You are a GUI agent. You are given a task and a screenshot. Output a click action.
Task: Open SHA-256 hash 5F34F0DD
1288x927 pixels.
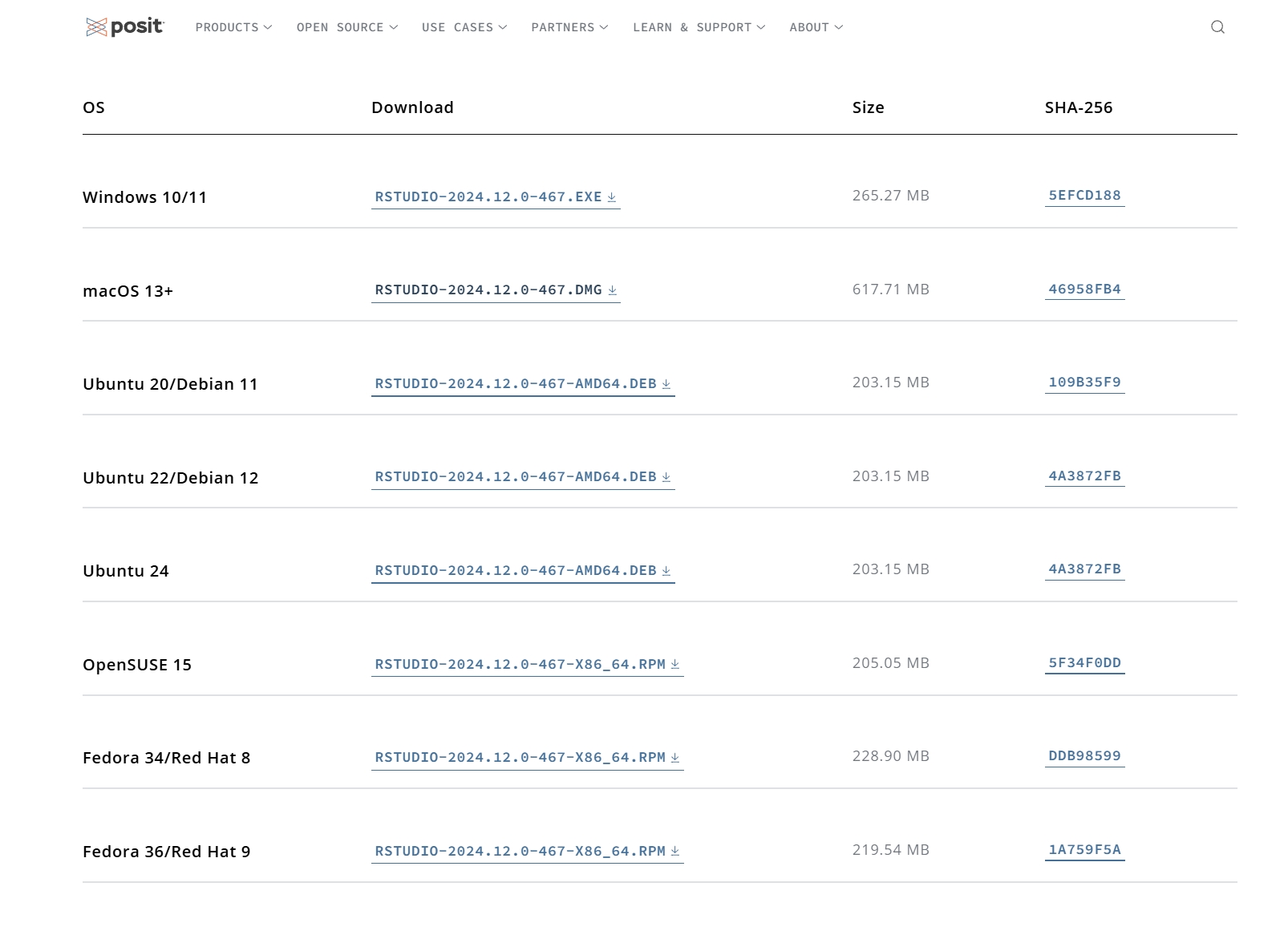(1084, 663)
